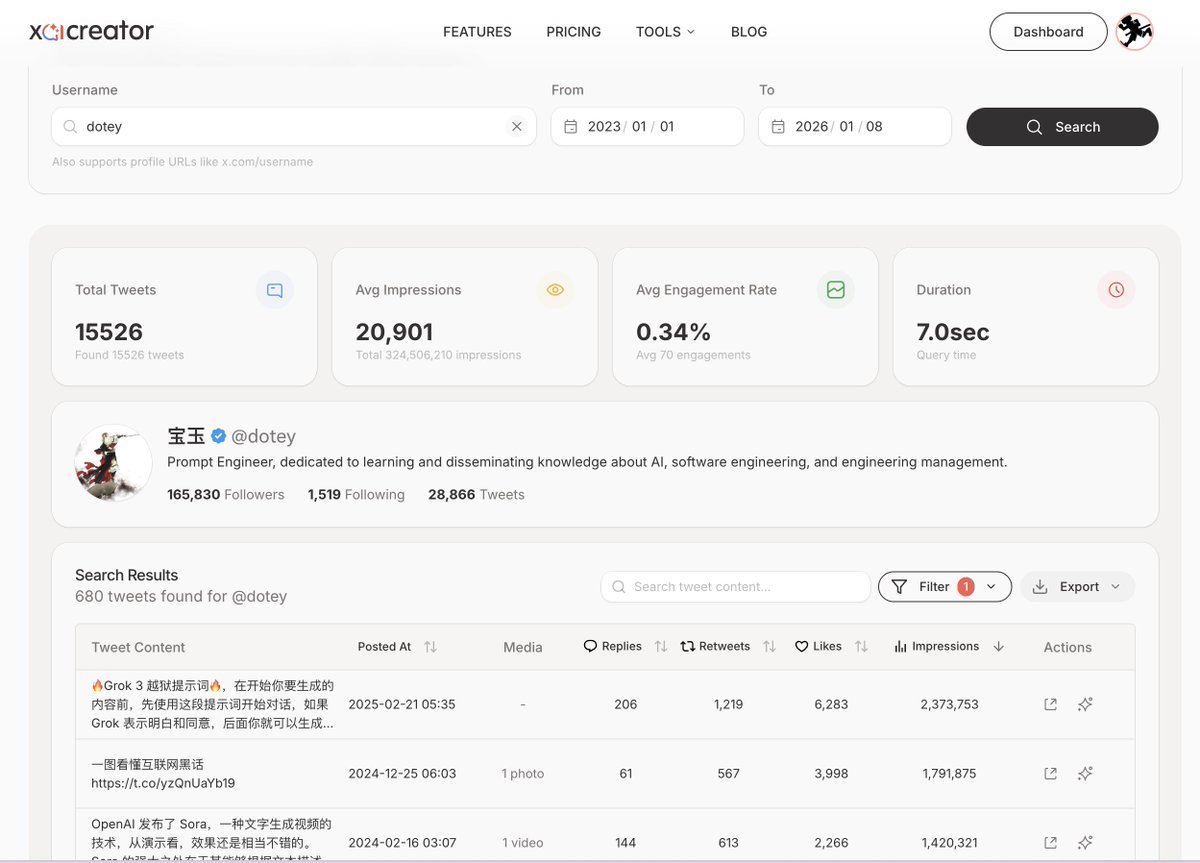Click the 2025-02-21 05:35 date cell
This screenshot has height=863, width=1200.
[x=402, y=704]
